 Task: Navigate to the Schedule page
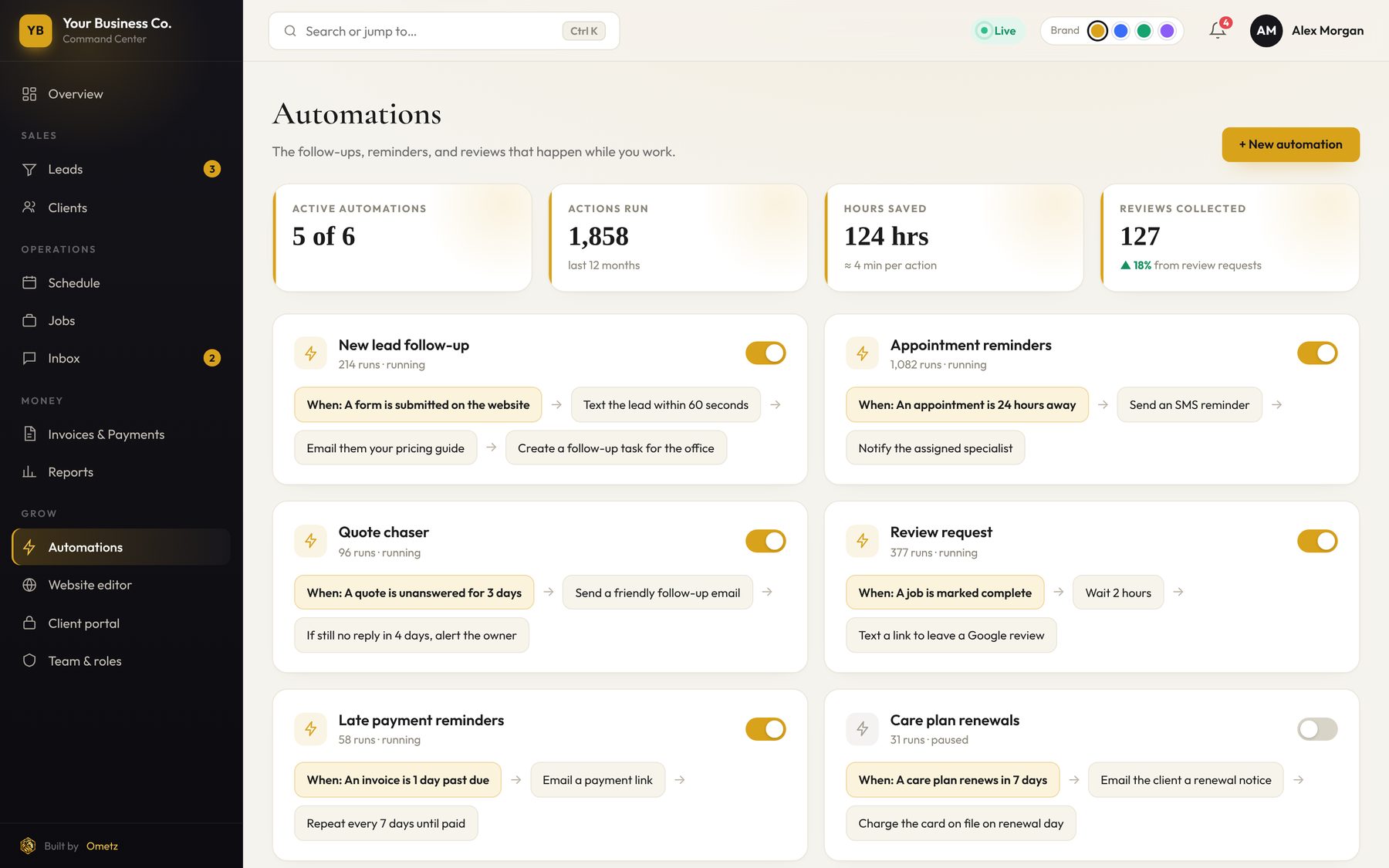121,282
